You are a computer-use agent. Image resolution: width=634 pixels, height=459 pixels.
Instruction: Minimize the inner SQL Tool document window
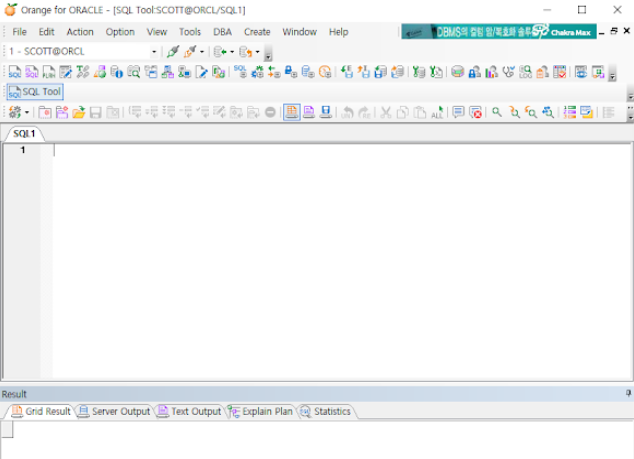tap(602, 32)
